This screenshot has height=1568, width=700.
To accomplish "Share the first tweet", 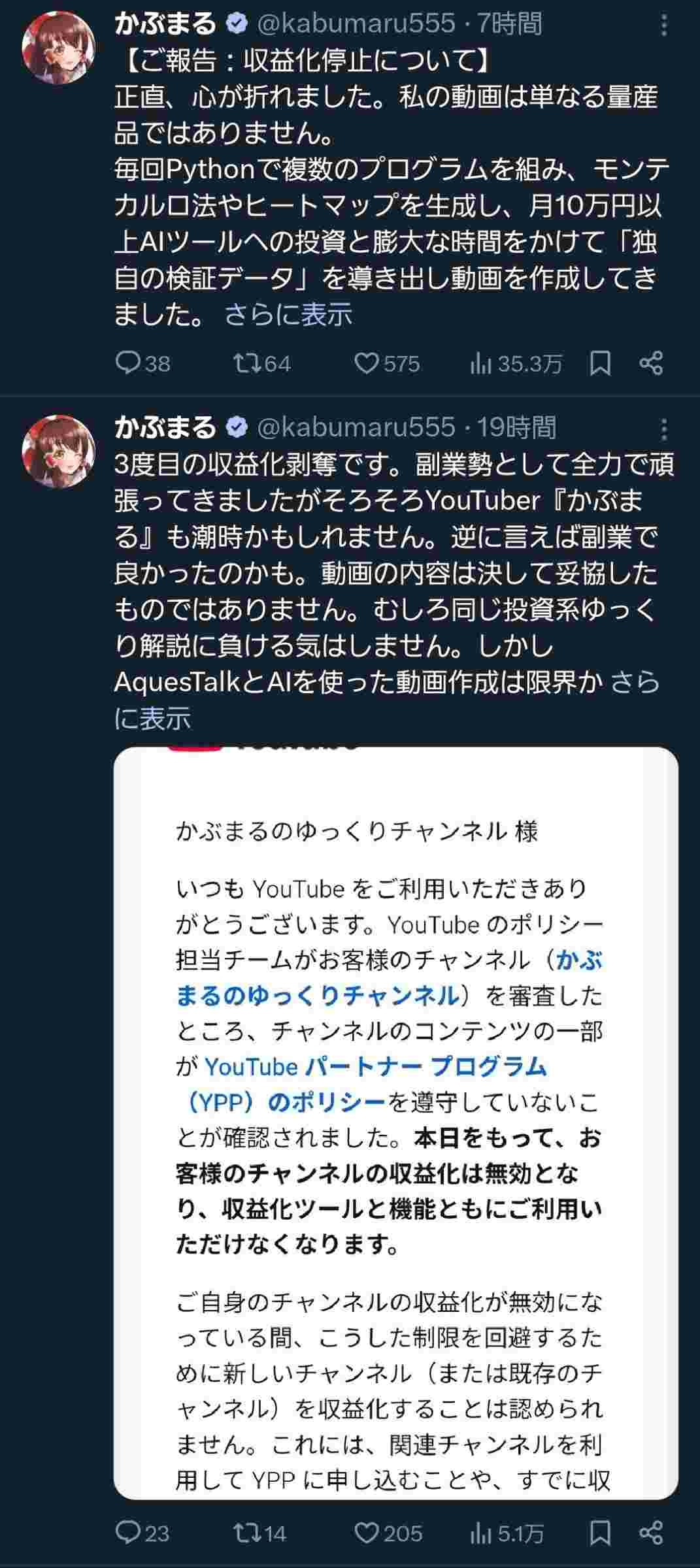I will coord(651,363).
